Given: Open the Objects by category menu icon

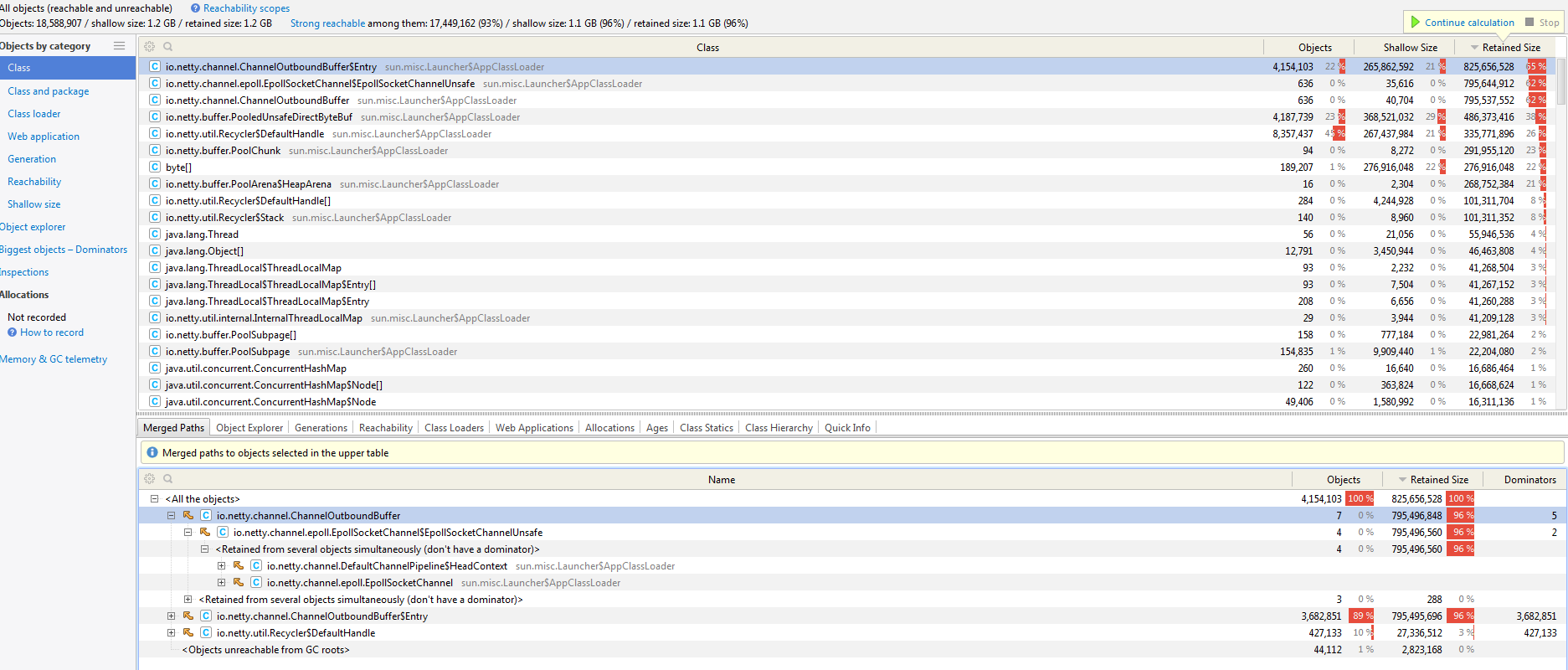Looking at the screenshot, I should click(x=120, y=46).
